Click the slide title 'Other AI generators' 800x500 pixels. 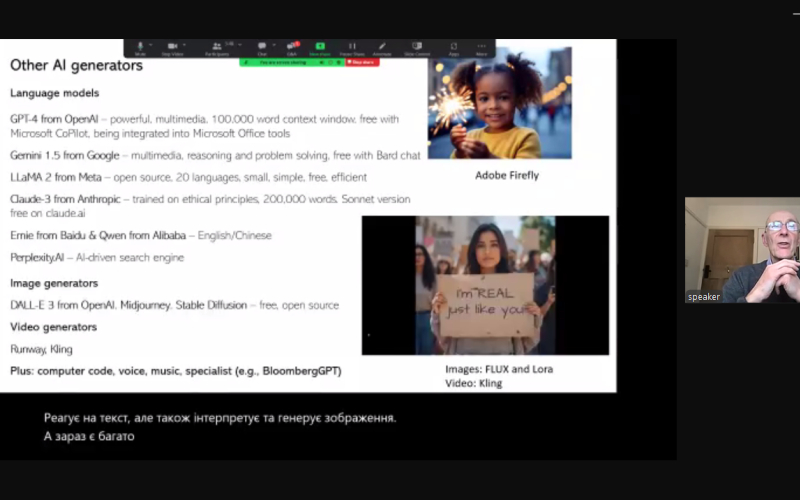click(77, 65)
